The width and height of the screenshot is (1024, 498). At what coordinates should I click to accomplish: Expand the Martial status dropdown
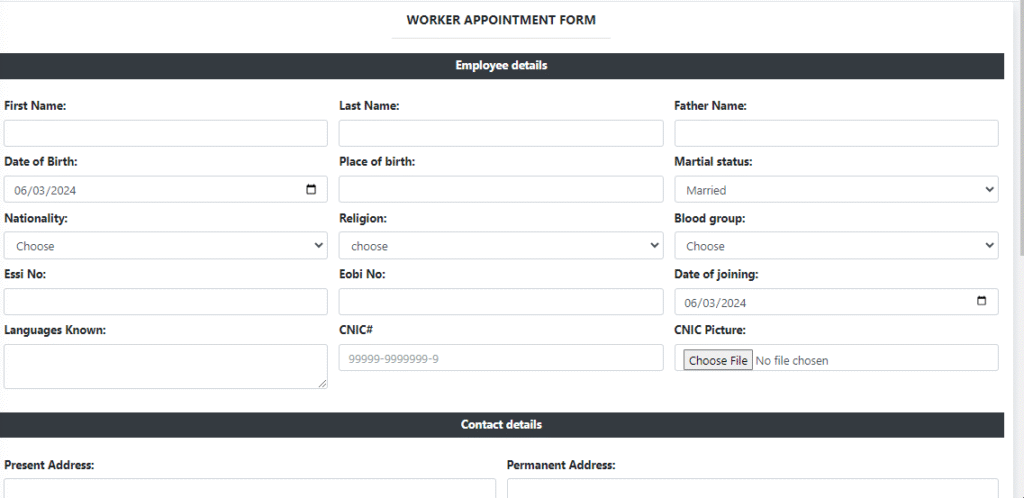[836, 189]
